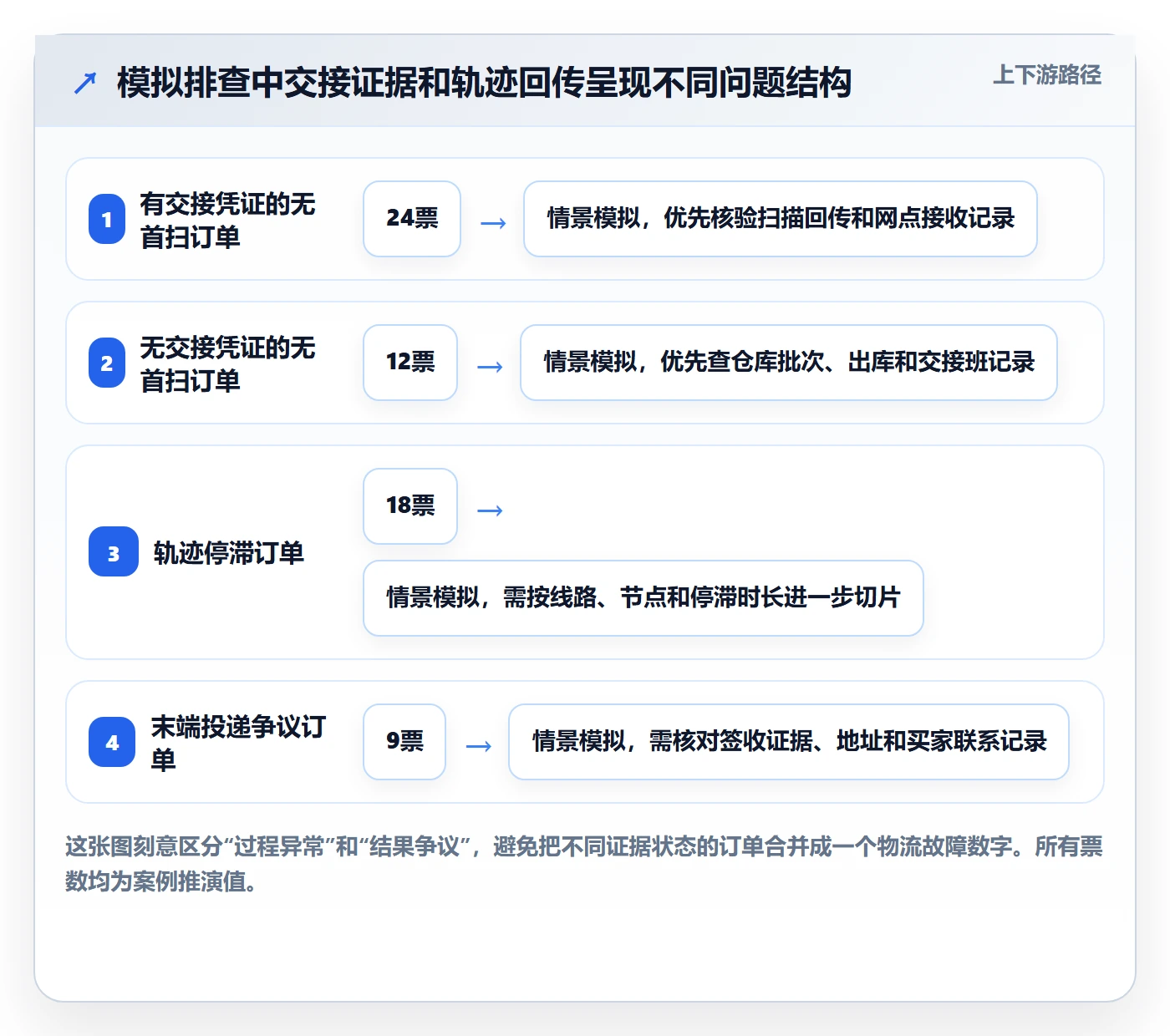This screenshot has width=1170, height=1036.
Task: Select the 无交接凭证的无首扫订单 label
Action: pos(227,363)
